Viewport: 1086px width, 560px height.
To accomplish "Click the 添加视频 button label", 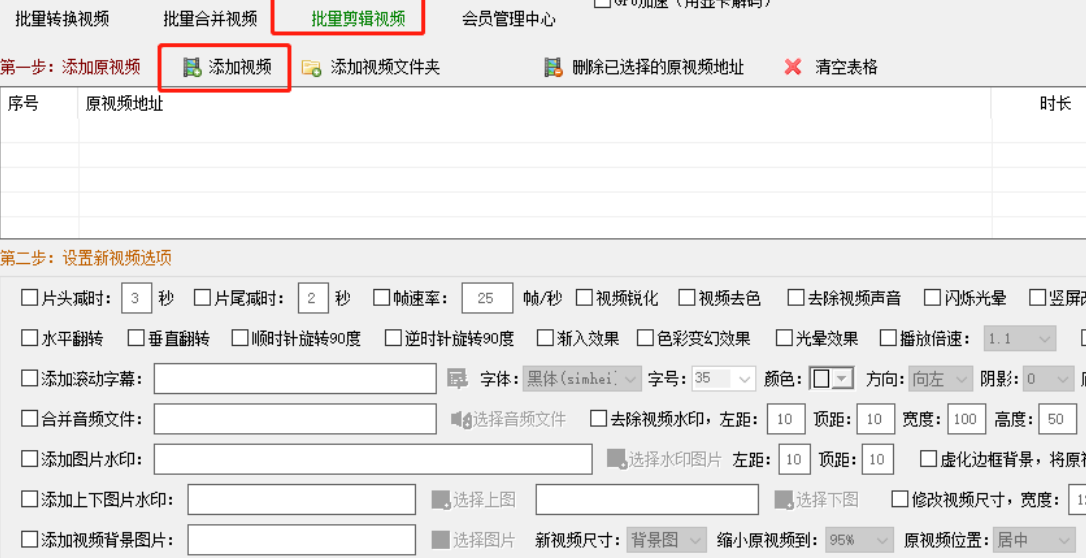I will [240, 67].
